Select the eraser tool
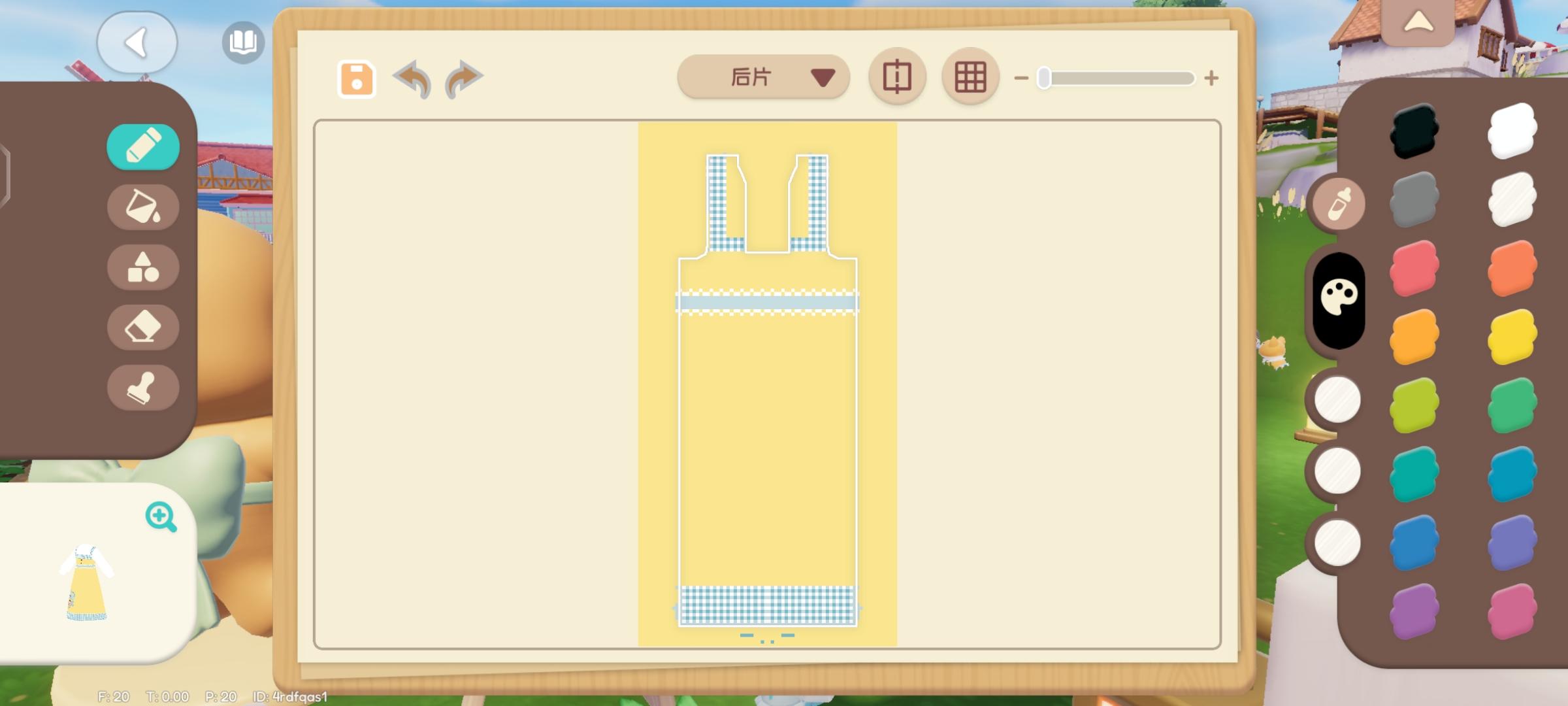Viewport: 1568px width, 706px height. [x=142, y=327]
